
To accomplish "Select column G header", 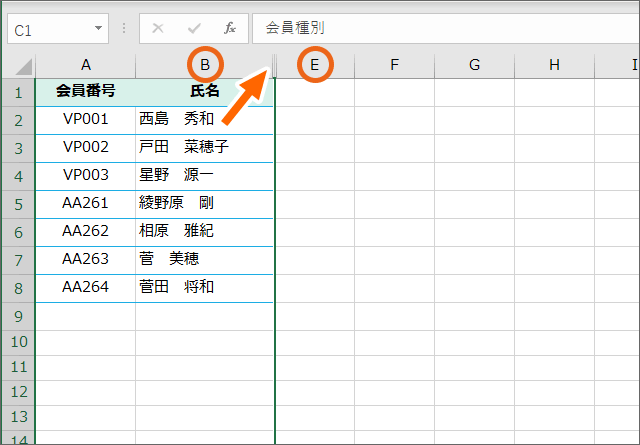I will [474, 66].
